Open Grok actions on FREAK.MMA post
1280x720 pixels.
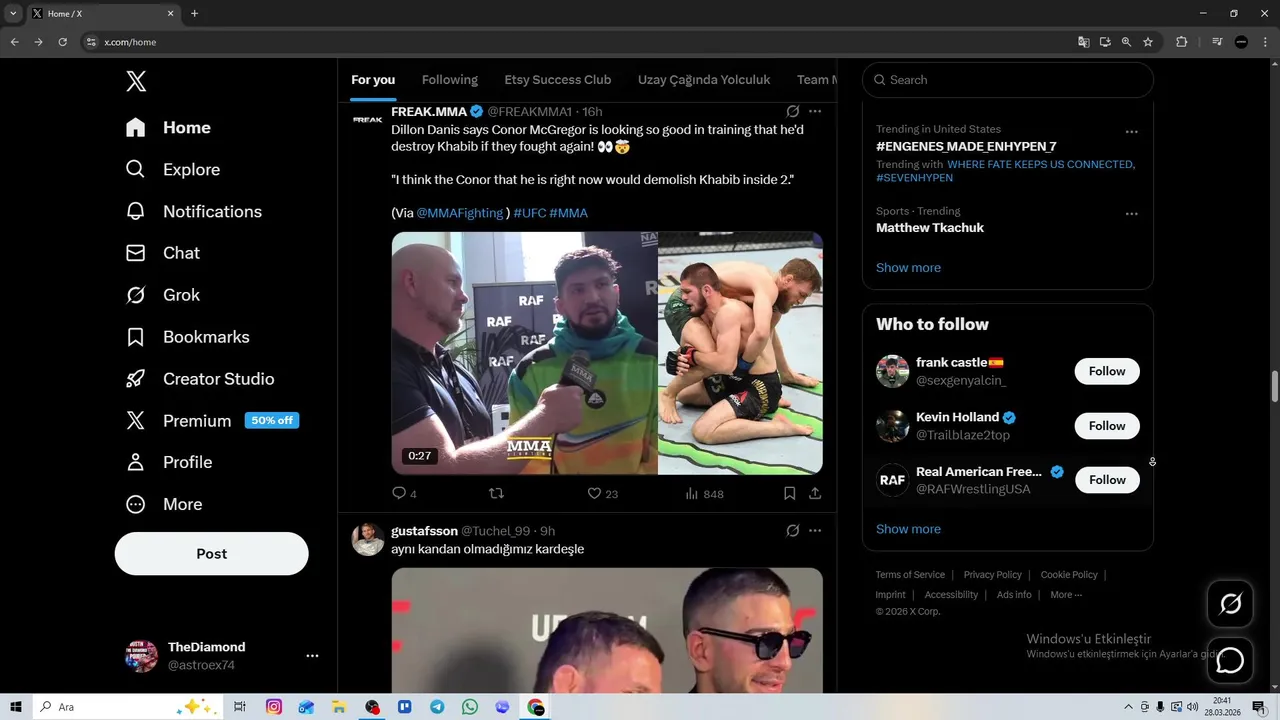click(792, 111)
